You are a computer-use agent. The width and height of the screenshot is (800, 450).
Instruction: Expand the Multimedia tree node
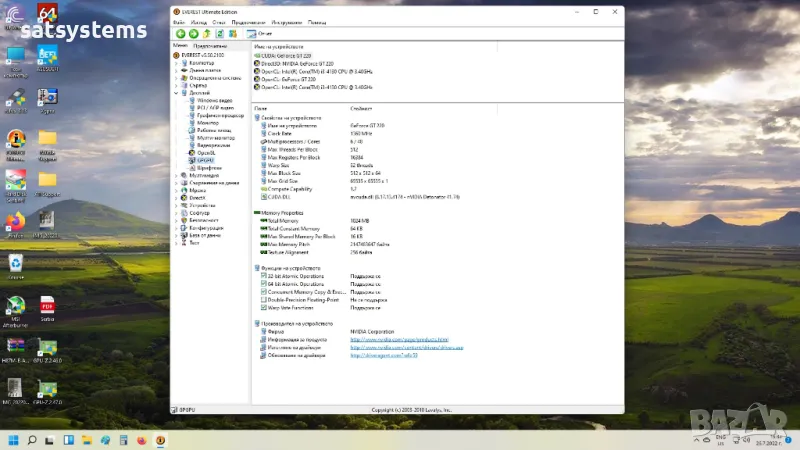click(x=177, y=175)
